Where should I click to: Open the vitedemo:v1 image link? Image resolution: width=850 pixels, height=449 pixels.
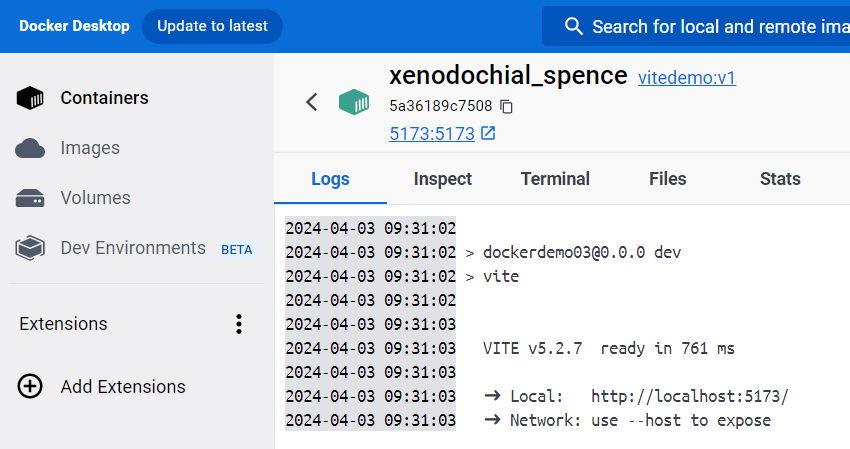click(x=686, y=77)
